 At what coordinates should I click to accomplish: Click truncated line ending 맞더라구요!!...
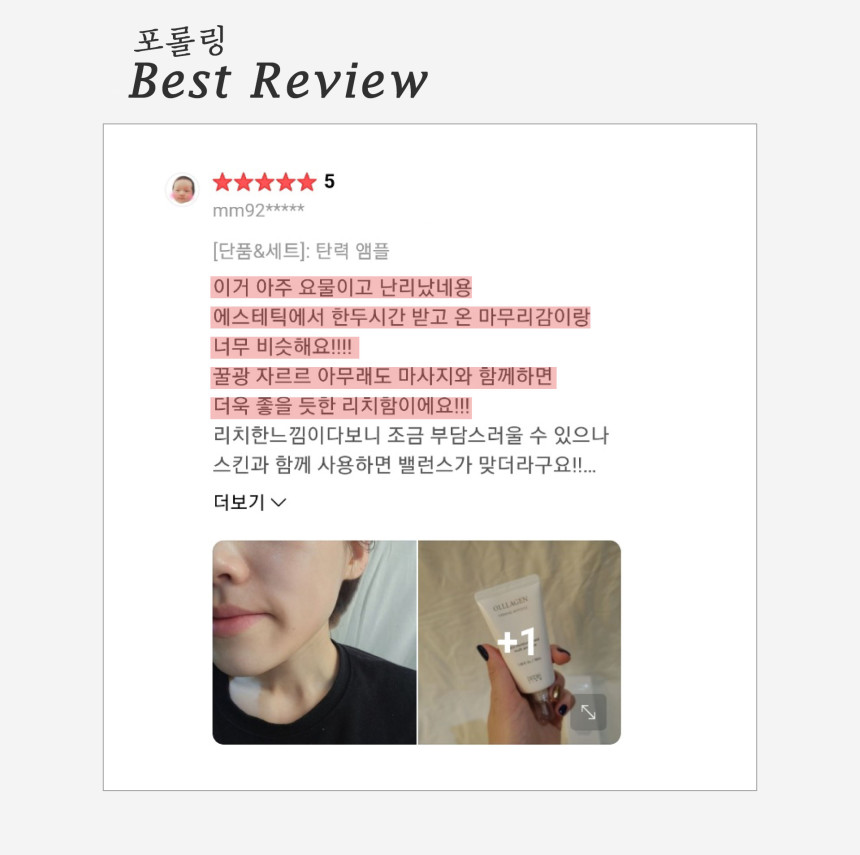click(x=404, y=466)
